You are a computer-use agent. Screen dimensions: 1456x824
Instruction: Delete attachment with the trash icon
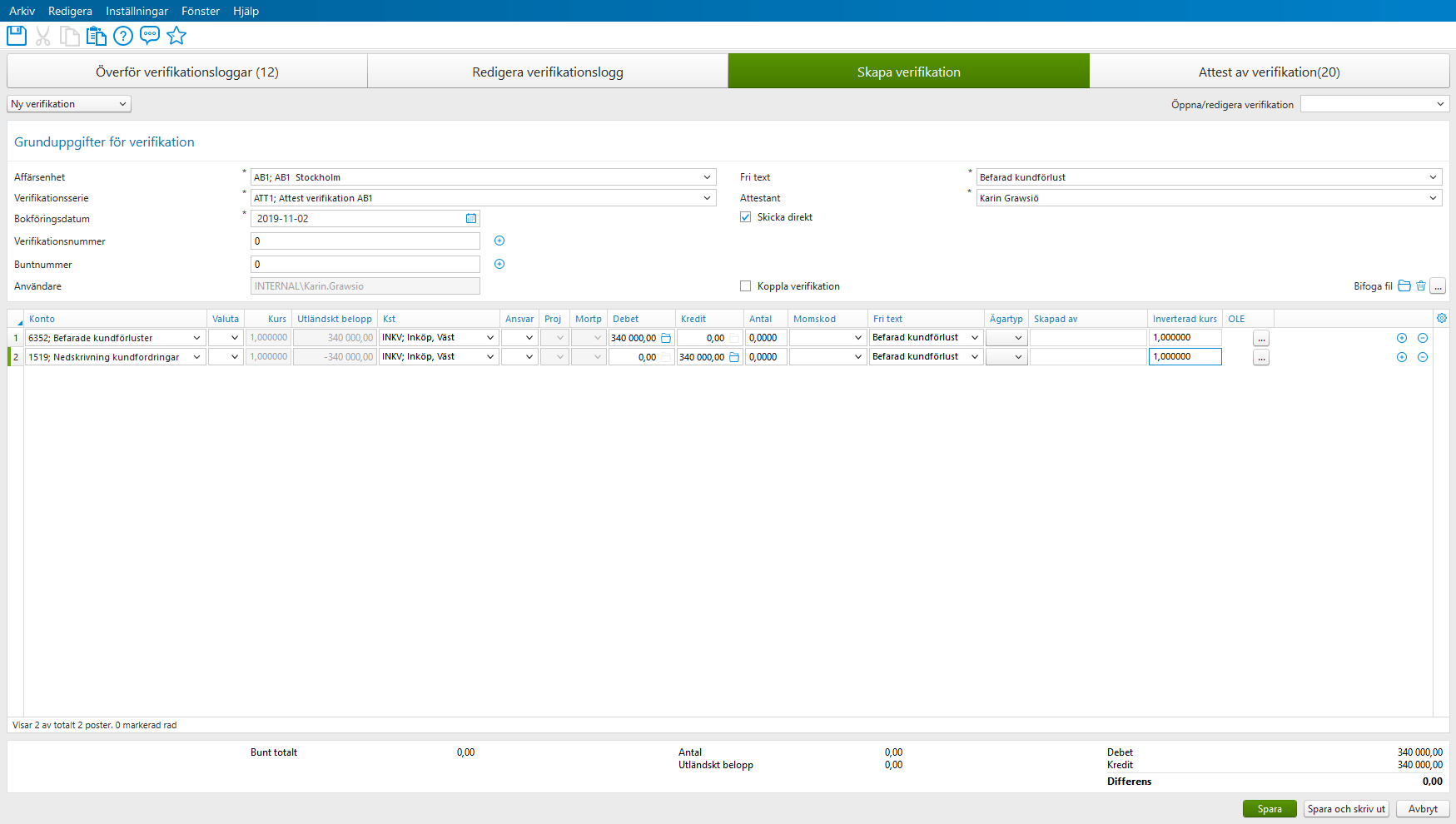1421,285
